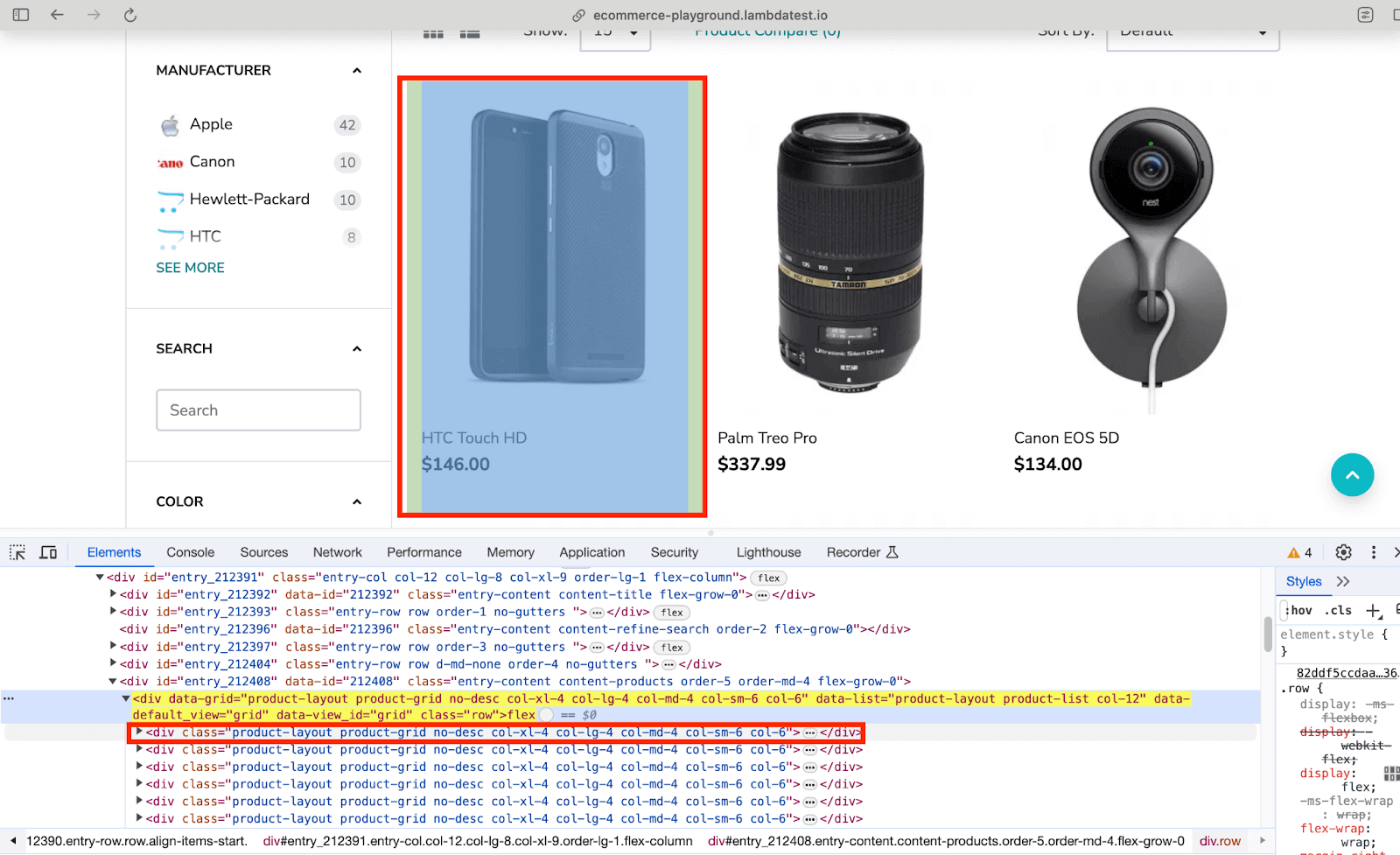Switch to the Network tab

pyautogui.click(x=338, y=552)
